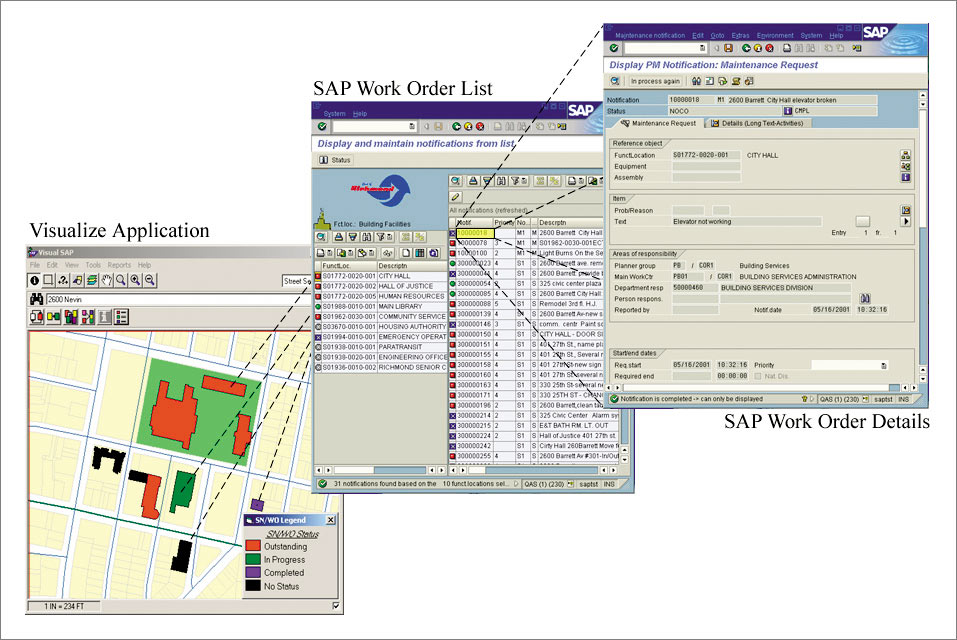The height and width of the screenshot is (640, 957).
Task: Toggle the legend list icon in Visual SAP toolbar
Action: [x=121, y=317]
